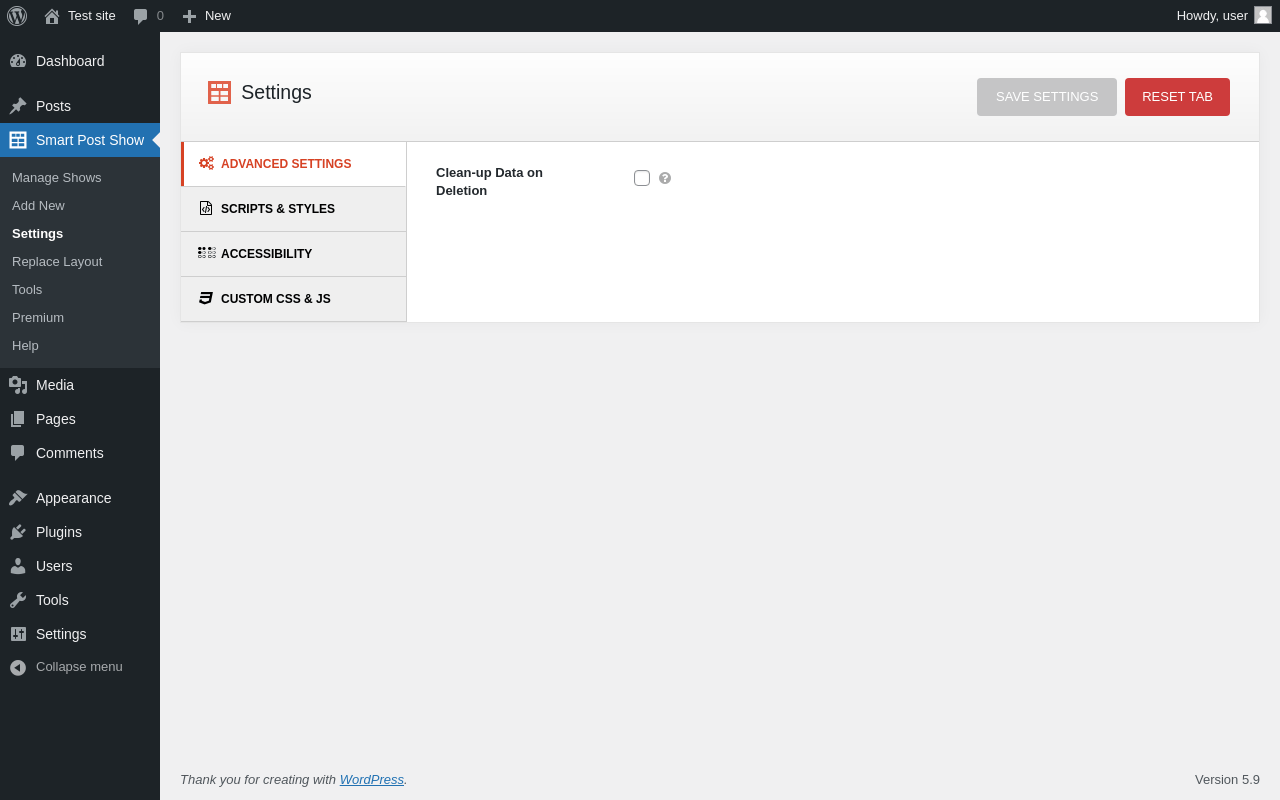This screenshot has height=800, width=1280.
Task: Open the Howdy, user account menu
Action: click(x=1212, y=16)
